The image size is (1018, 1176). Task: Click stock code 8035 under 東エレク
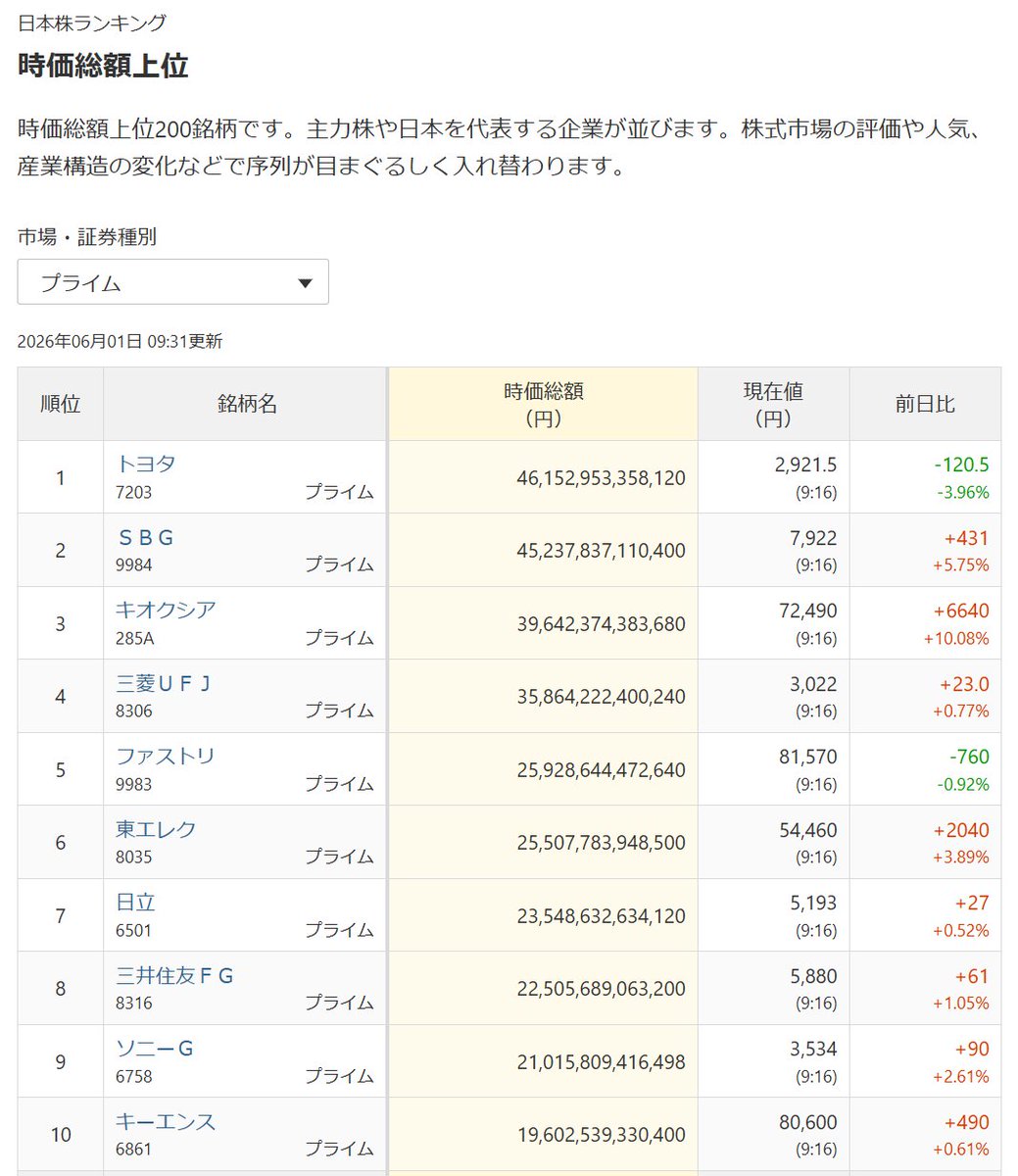coord(133,857)
